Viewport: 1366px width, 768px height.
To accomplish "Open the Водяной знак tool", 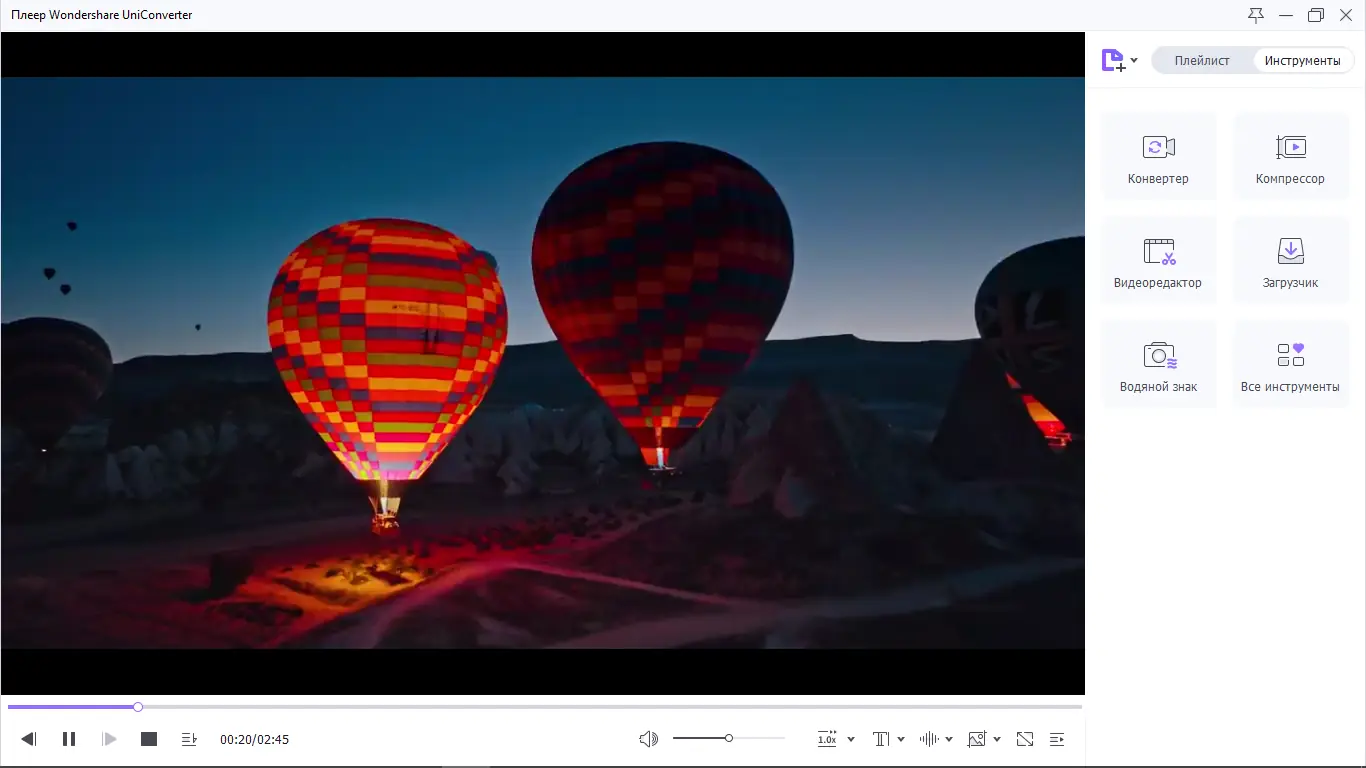I will (1158, 364).
